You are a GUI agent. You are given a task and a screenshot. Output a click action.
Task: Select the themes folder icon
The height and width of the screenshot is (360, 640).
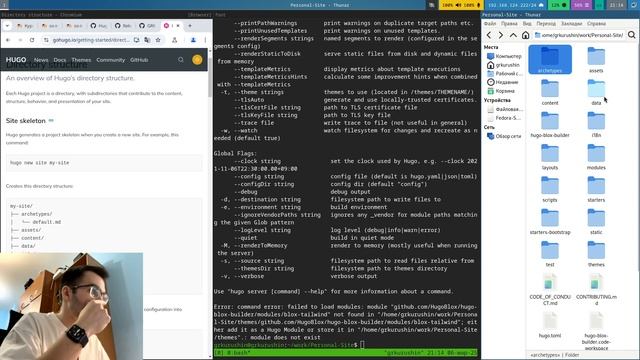tap(596, 250)
